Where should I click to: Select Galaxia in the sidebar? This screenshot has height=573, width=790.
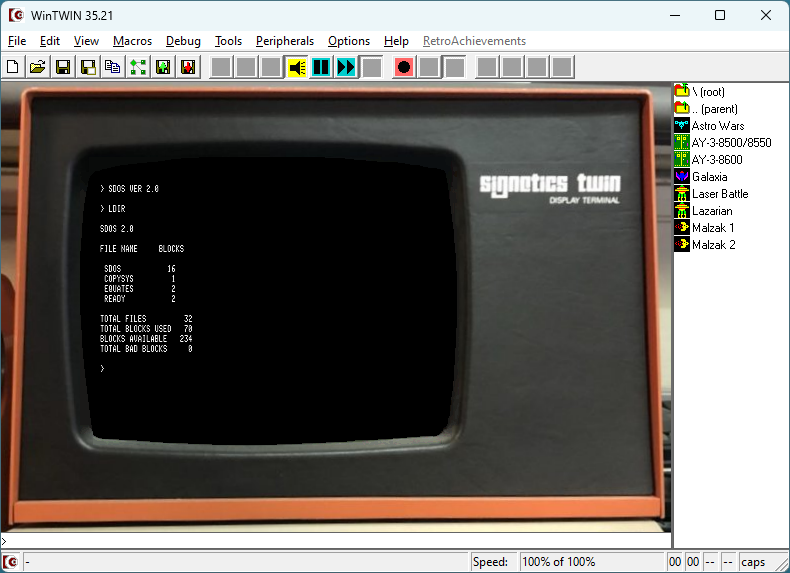tap(701, 177)
